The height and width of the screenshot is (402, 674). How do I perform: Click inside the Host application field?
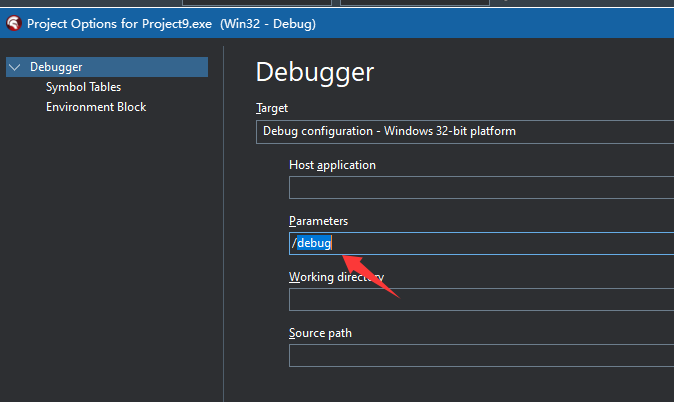(x=480, y=188)
